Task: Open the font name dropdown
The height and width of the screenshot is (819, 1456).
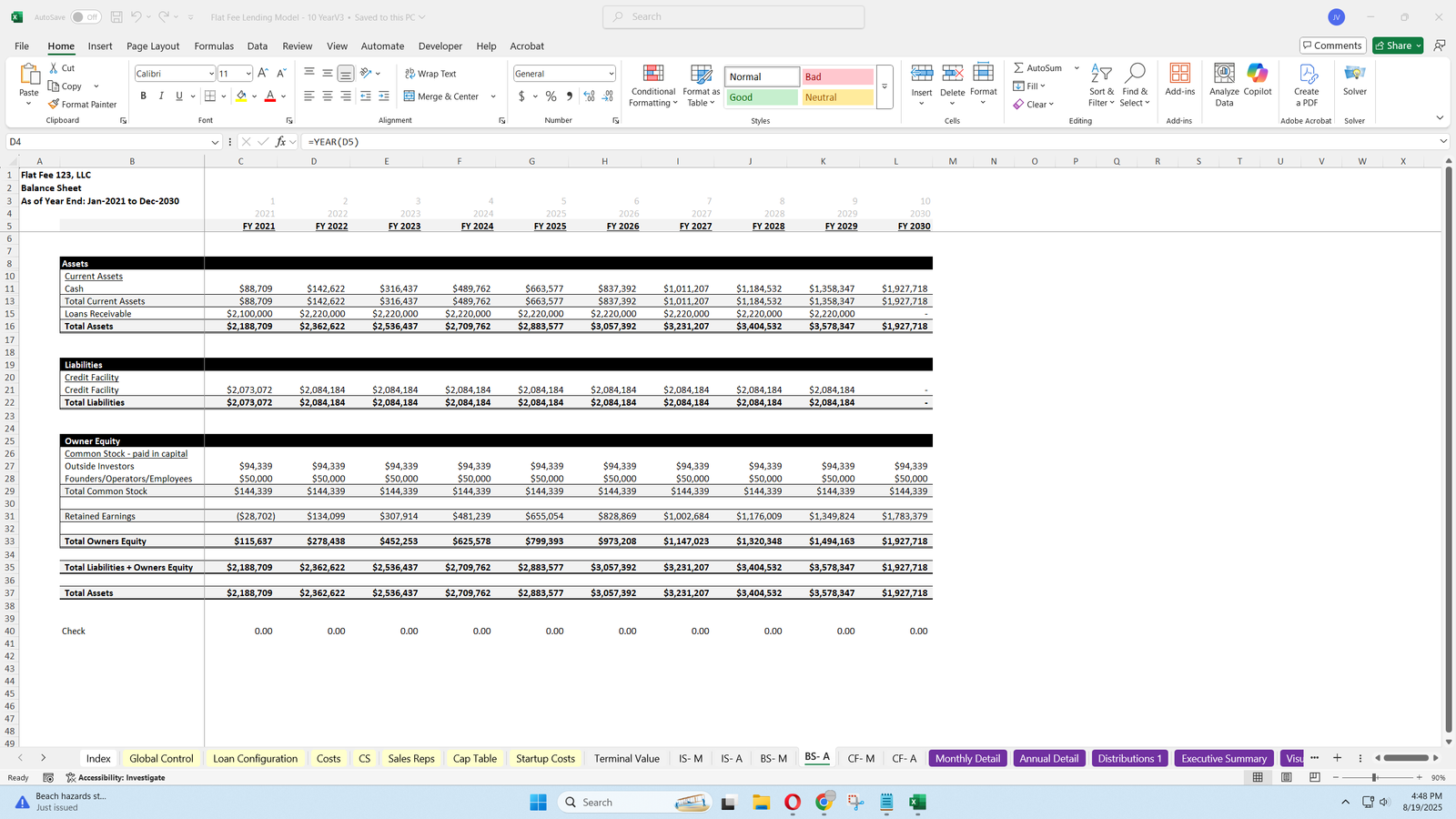Action: point(211,74)
